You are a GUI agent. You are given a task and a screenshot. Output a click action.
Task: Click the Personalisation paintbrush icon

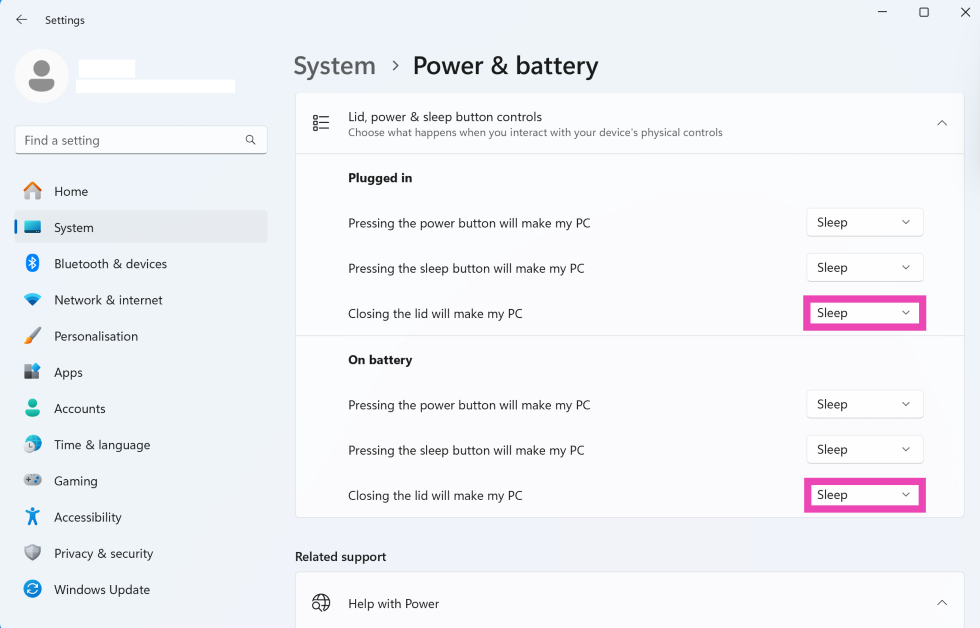click(32, 336)
